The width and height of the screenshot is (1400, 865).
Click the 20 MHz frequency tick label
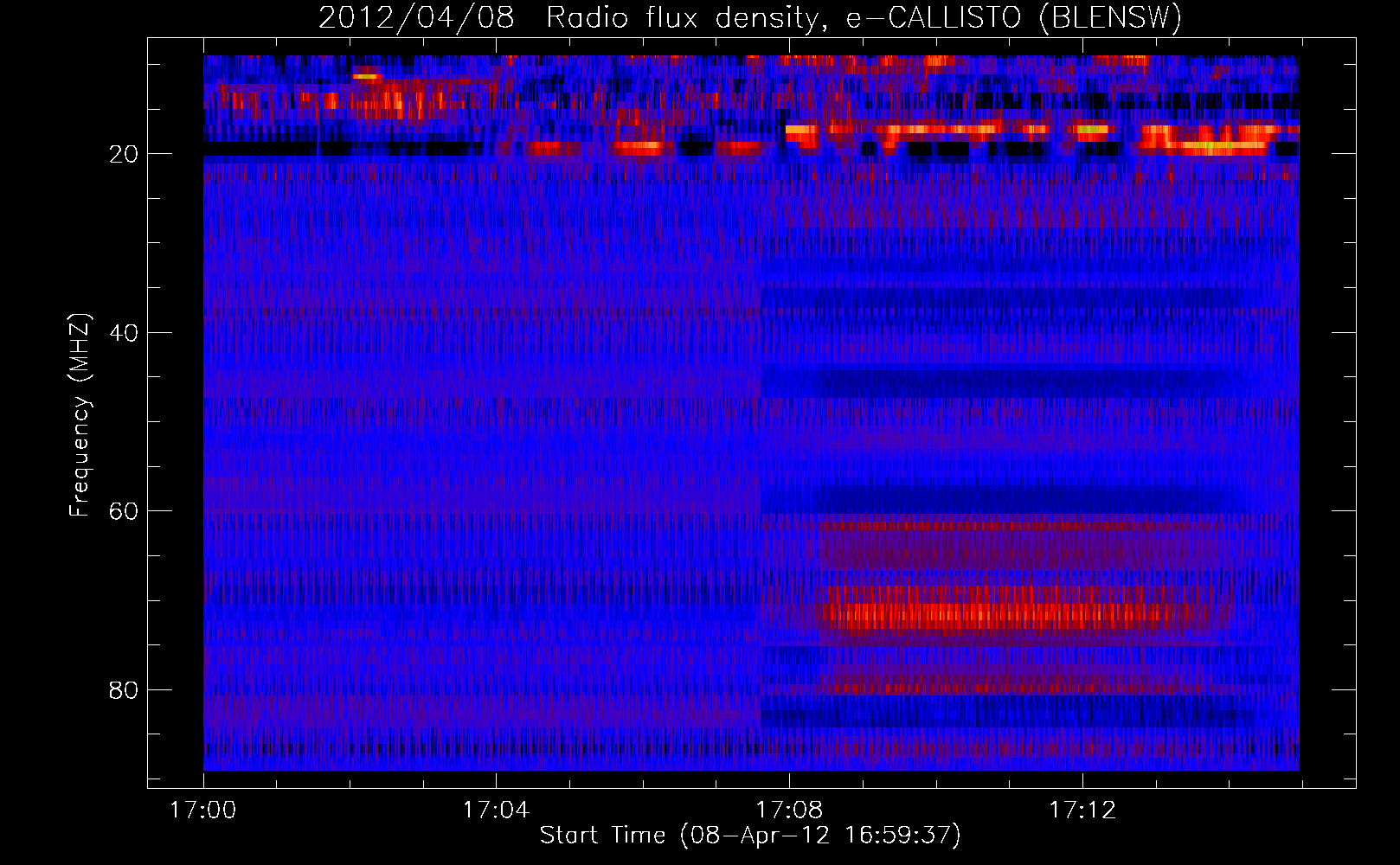(125, 155)
